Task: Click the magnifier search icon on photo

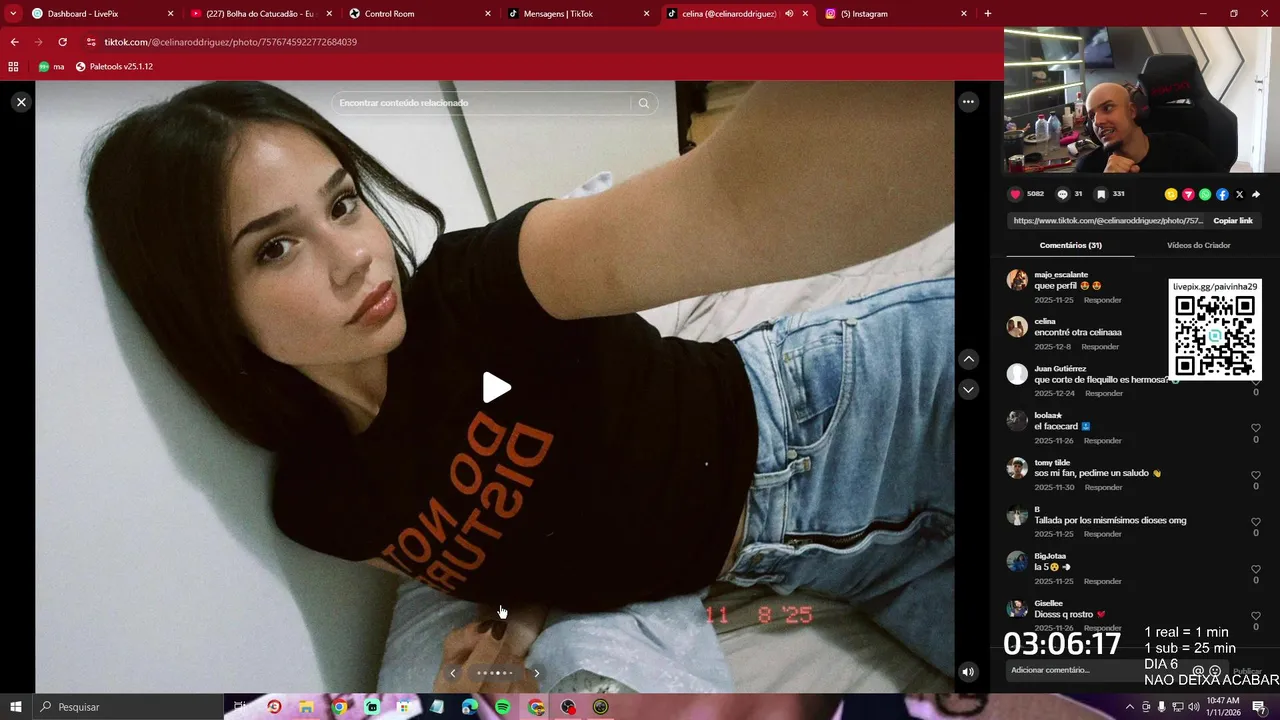Action: pyautogui.click(x=644, y=103)
